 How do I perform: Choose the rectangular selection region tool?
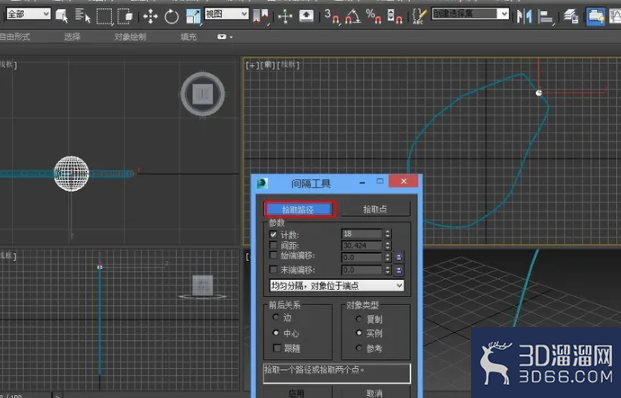(x=104, y=16)
